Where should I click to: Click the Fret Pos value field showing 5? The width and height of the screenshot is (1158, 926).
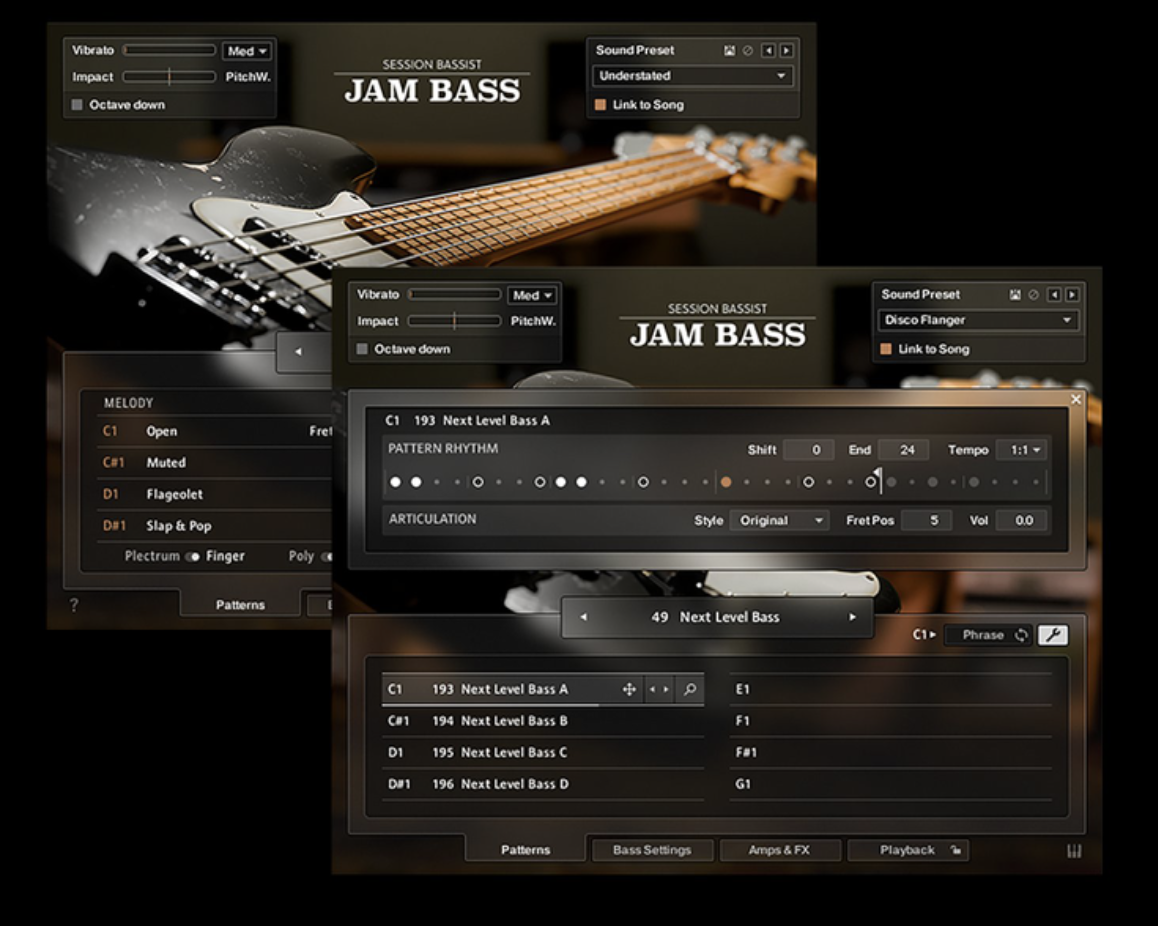(x=926, y=521)
